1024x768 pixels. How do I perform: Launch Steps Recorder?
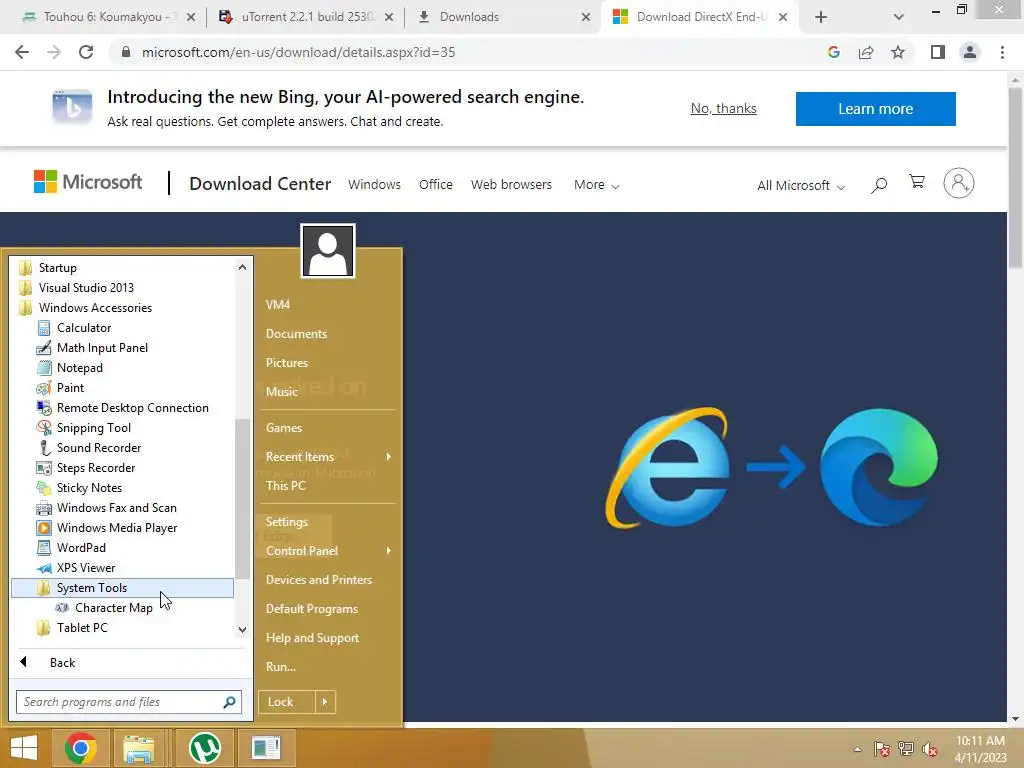coord(95,468)
